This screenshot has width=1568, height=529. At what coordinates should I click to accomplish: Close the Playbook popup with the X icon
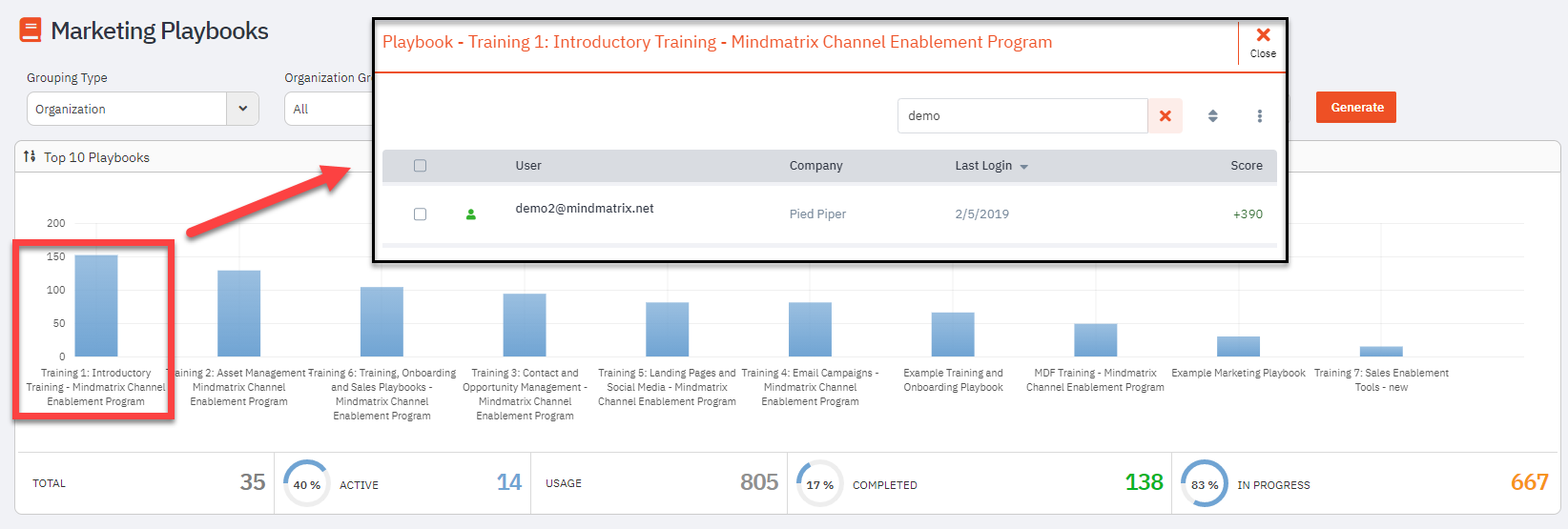tap(1263, 35)
